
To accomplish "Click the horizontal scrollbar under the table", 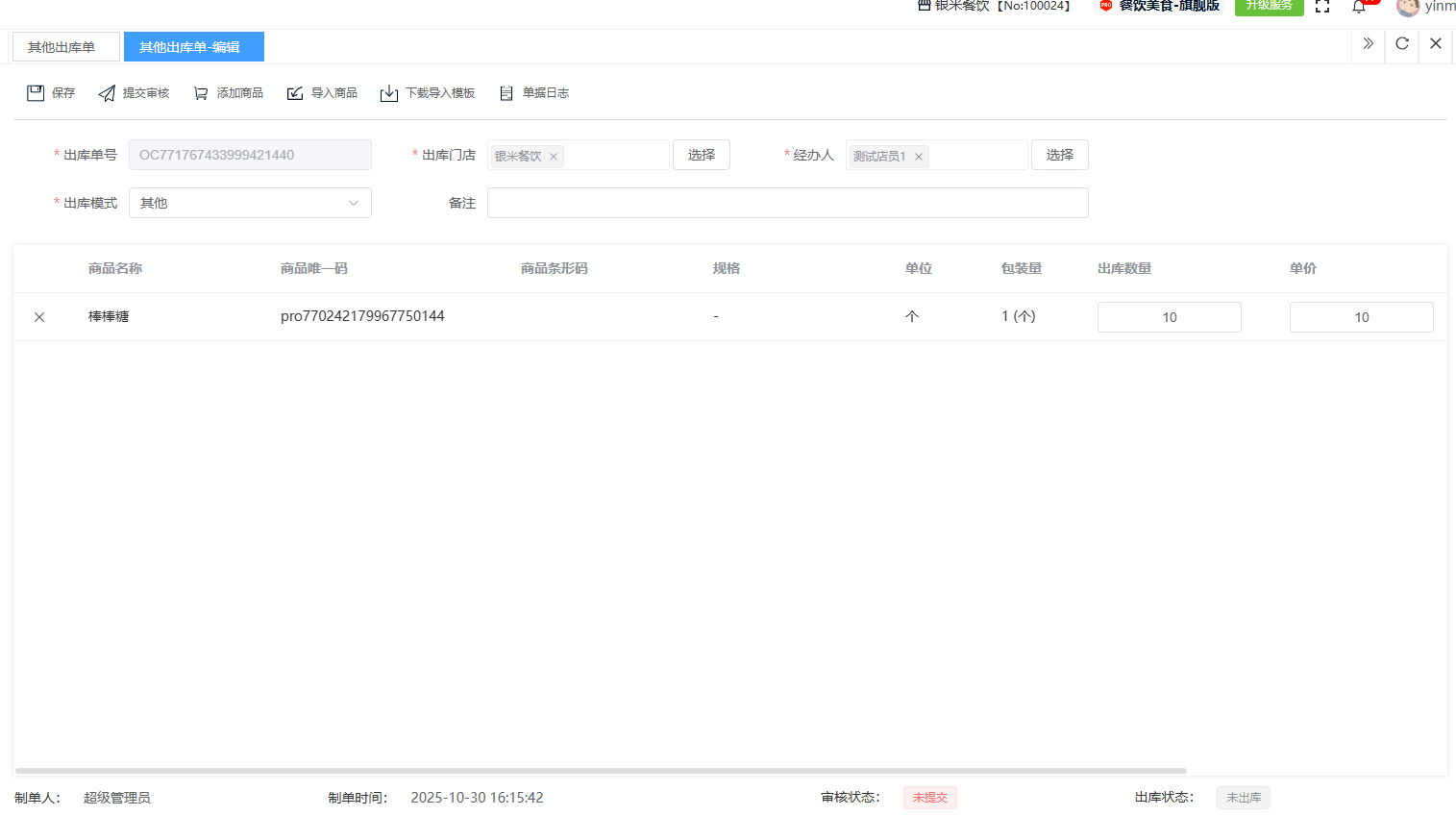I will point(601,771).
